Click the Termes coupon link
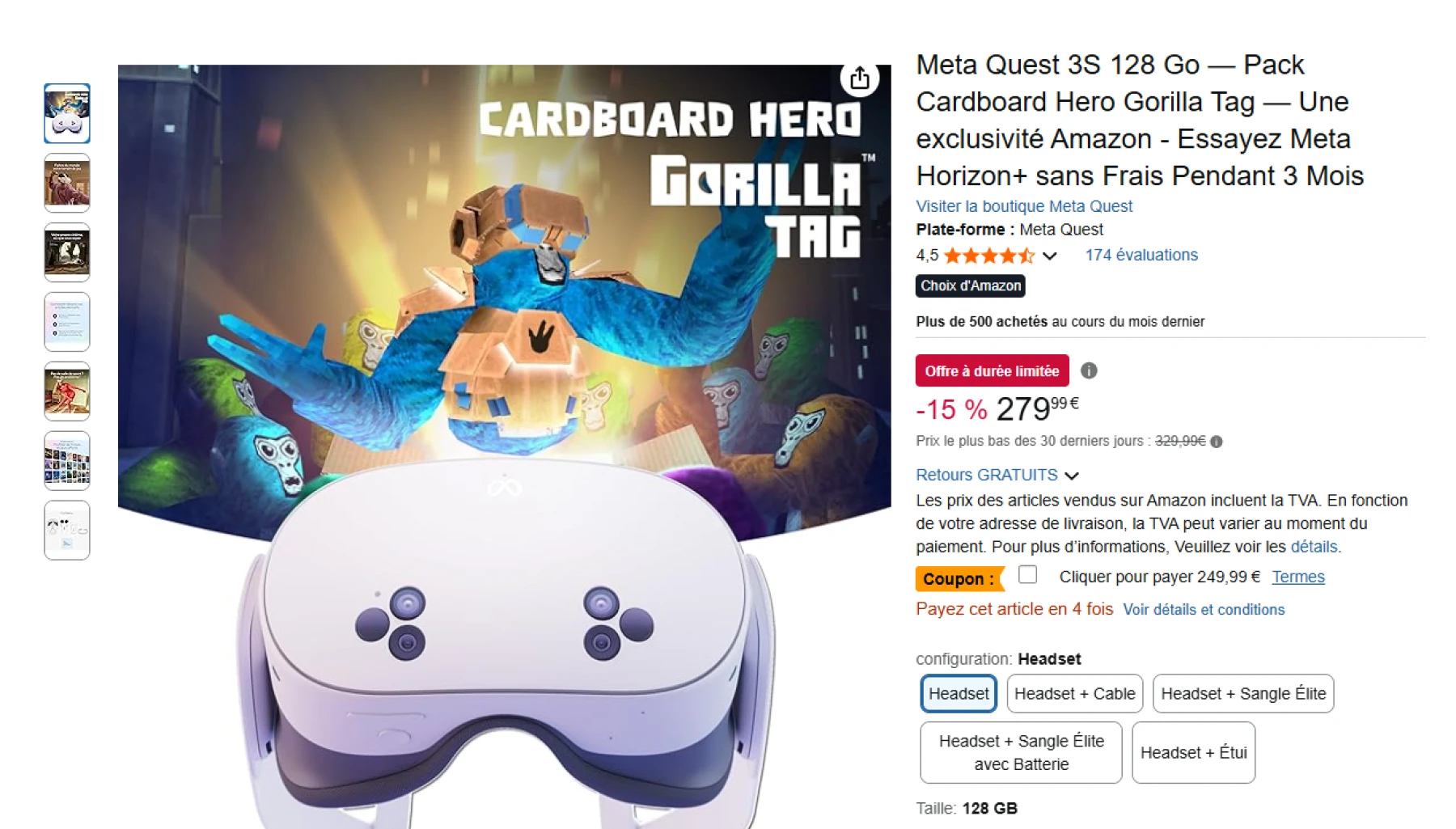 click(x=1297, y=577)
